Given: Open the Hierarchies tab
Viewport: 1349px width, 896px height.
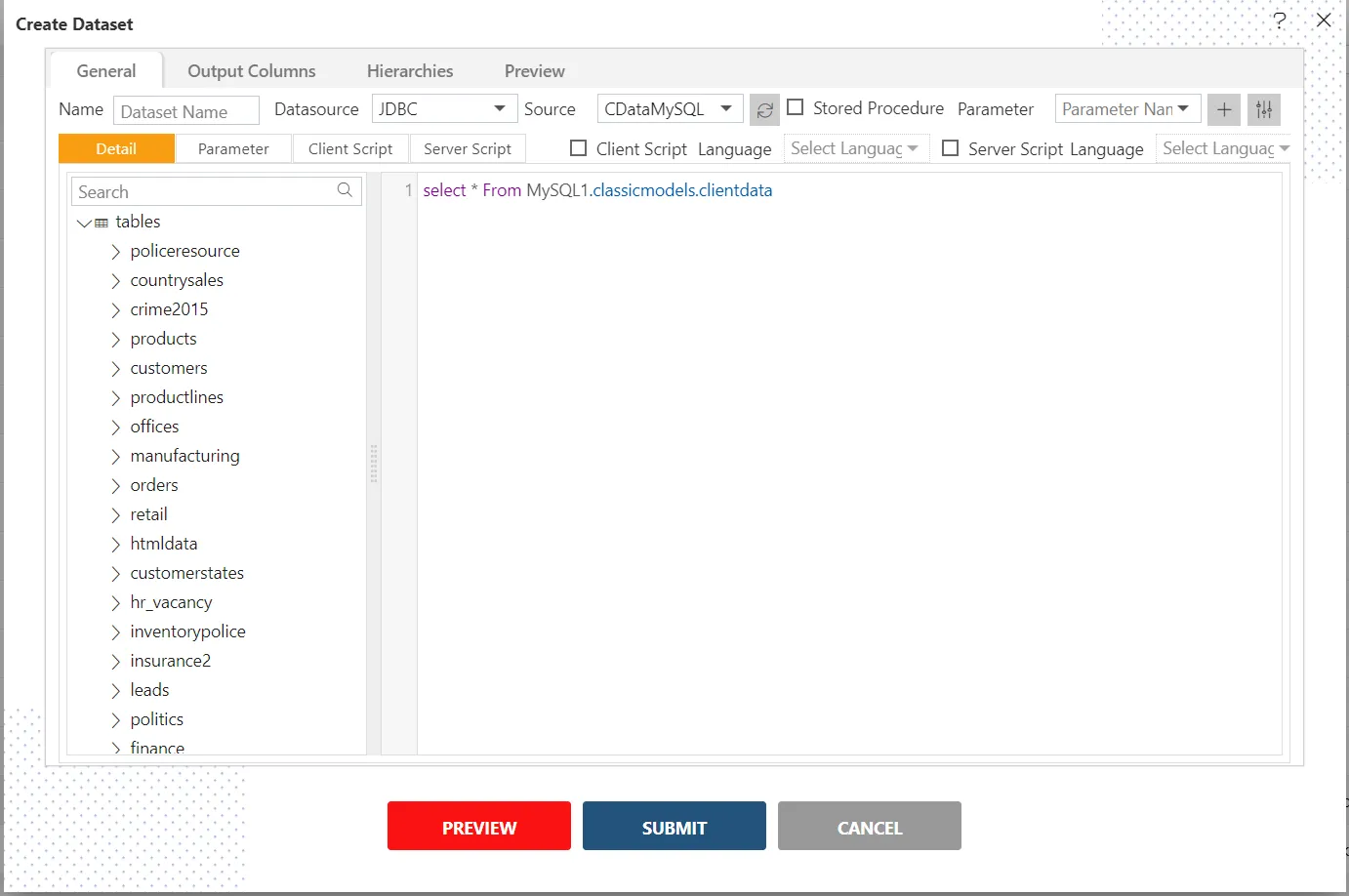Looking at the screenshot, I should coord(410,70).
